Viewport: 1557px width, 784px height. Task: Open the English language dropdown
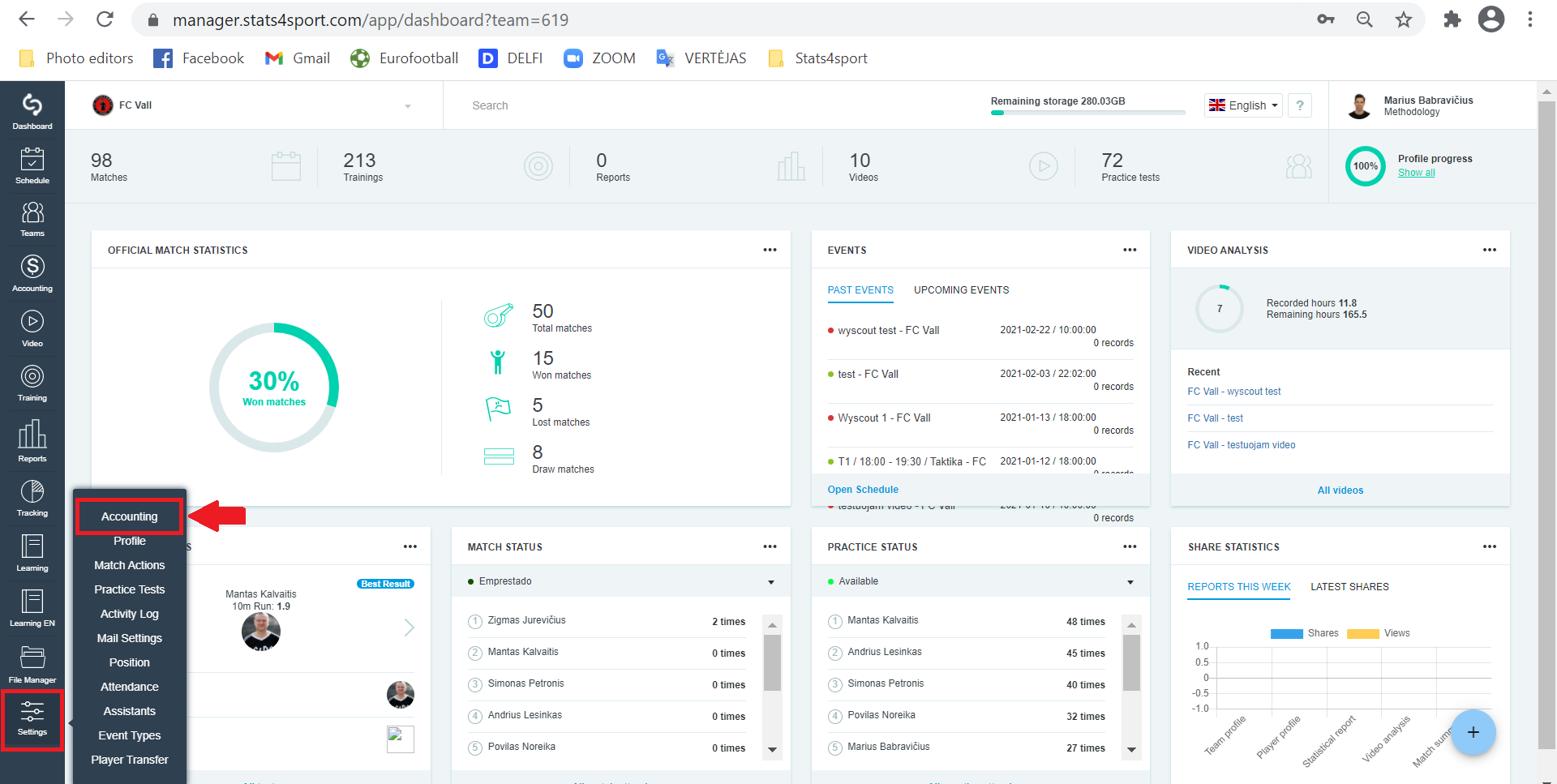1243,105
